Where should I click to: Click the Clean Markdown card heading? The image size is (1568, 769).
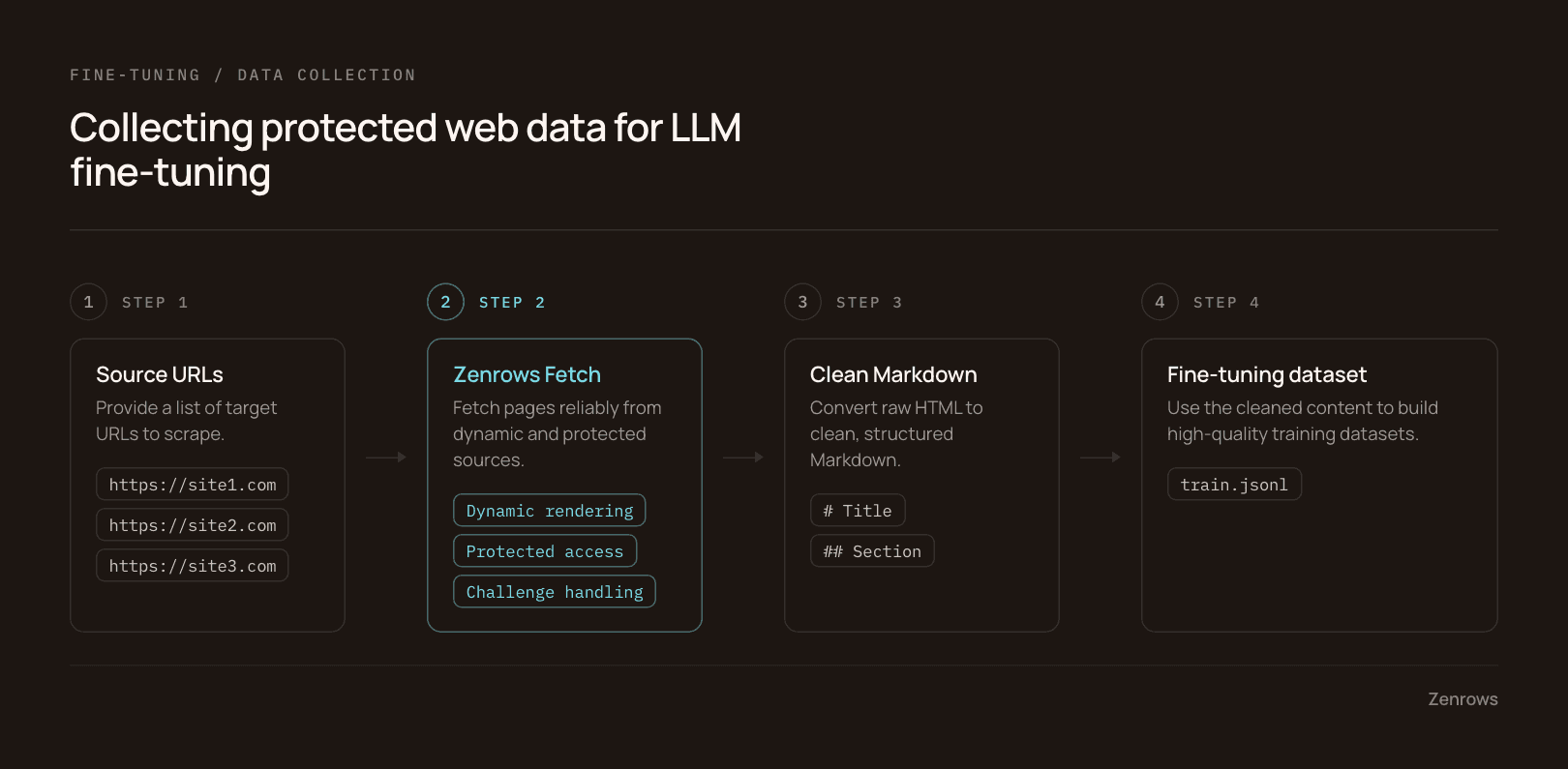tap(893, 374)
